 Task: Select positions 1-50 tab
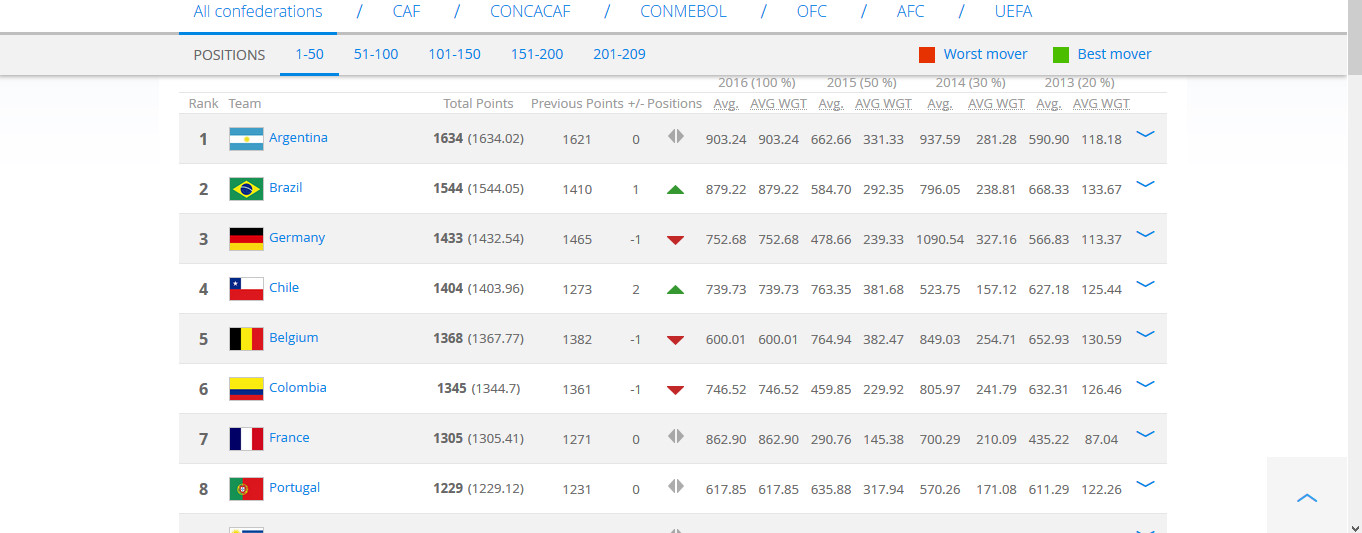click(x=309, y=54)
